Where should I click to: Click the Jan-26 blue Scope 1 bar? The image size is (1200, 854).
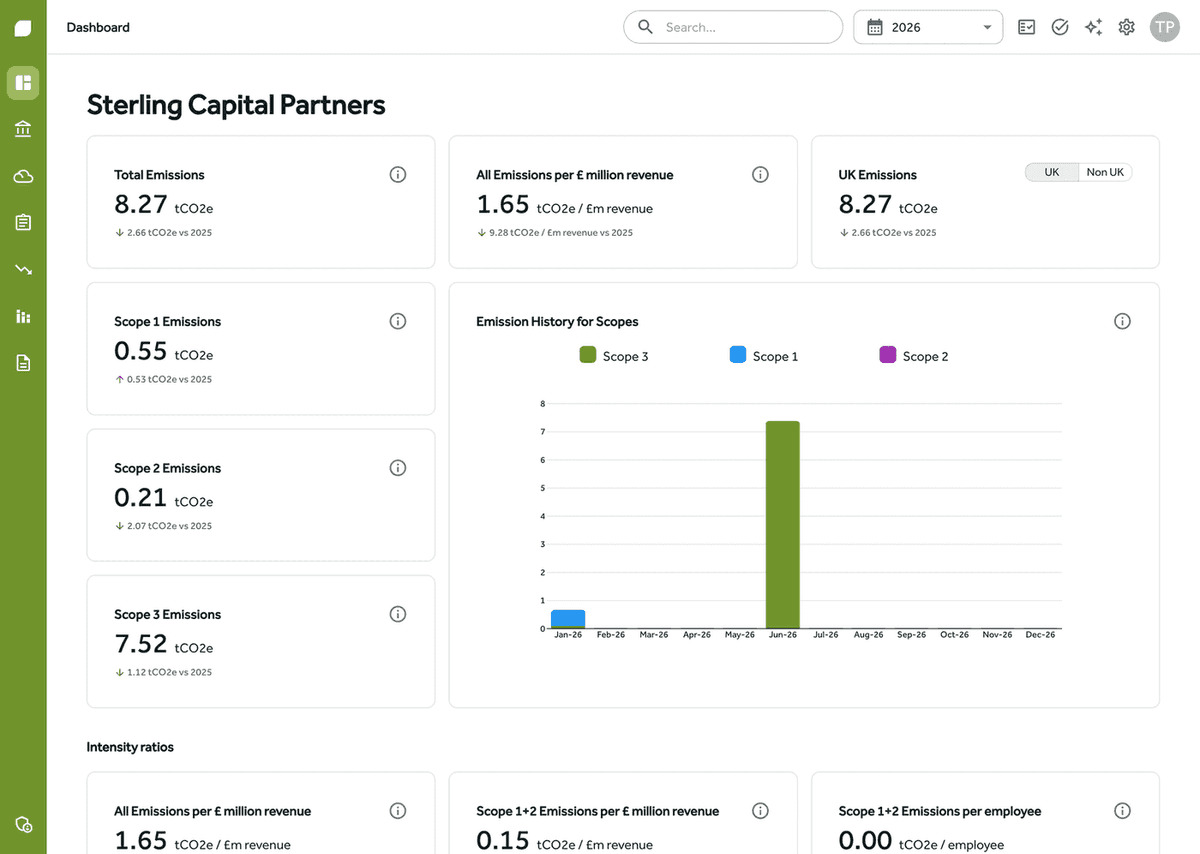click(x=568, y=618)
